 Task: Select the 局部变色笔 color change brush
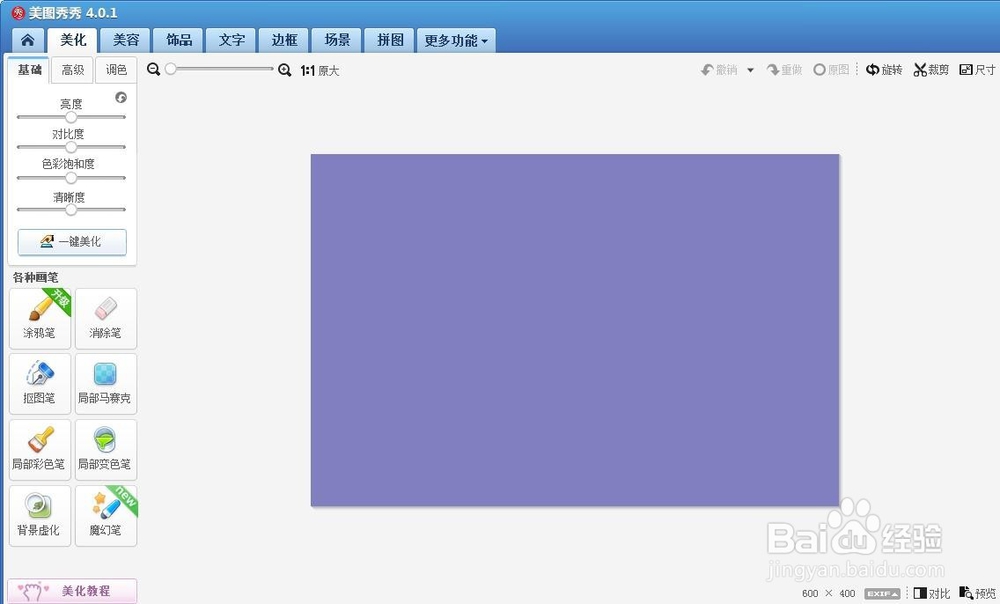coord(106,450)
